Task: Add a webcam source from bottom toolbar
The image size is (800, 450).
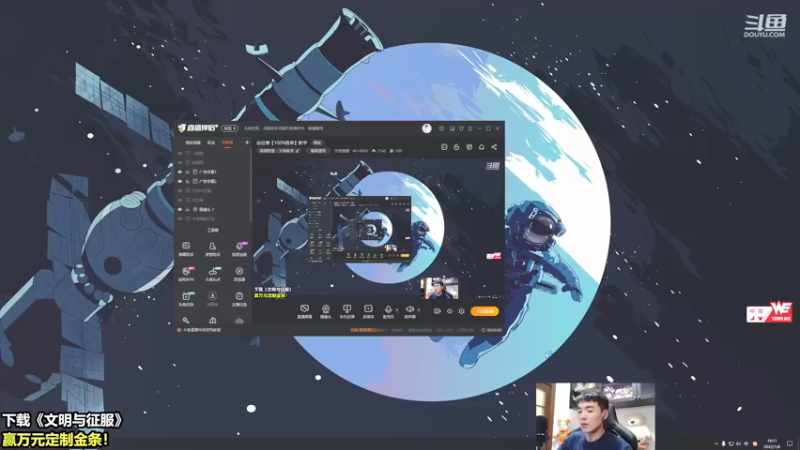Action: coord(326,311)
